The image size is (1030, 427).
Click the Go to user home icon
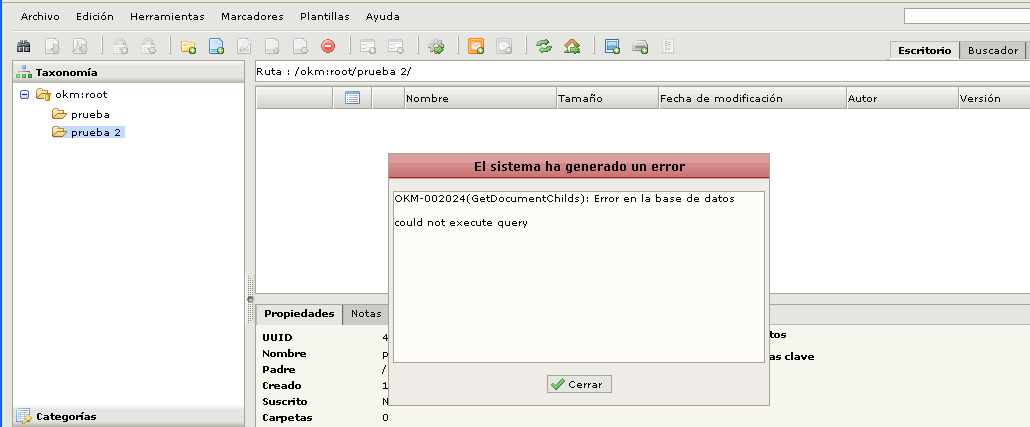(x=572, y=47)
